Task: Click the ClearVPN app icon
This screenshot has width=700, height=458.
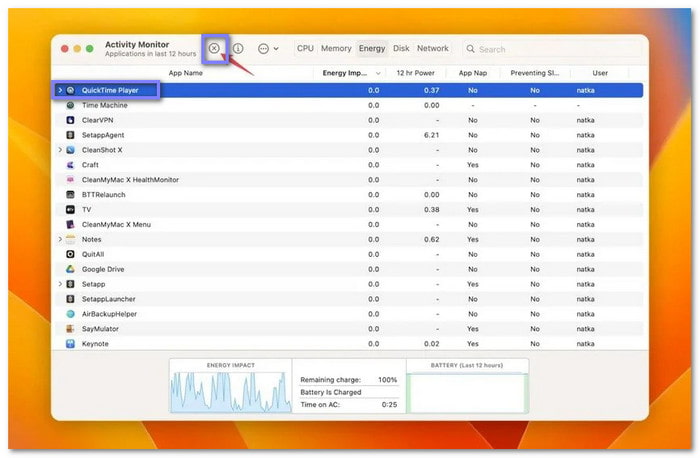Action: [71, 120]
